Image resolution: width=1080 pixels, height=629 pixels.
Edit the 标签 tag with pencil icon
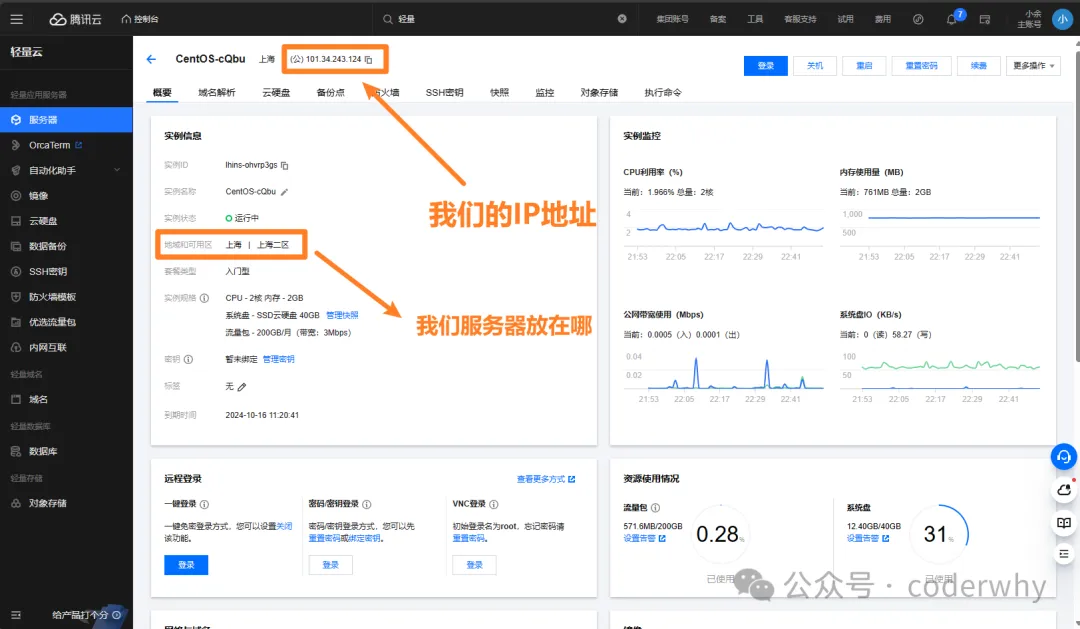[x=242, y=387]
